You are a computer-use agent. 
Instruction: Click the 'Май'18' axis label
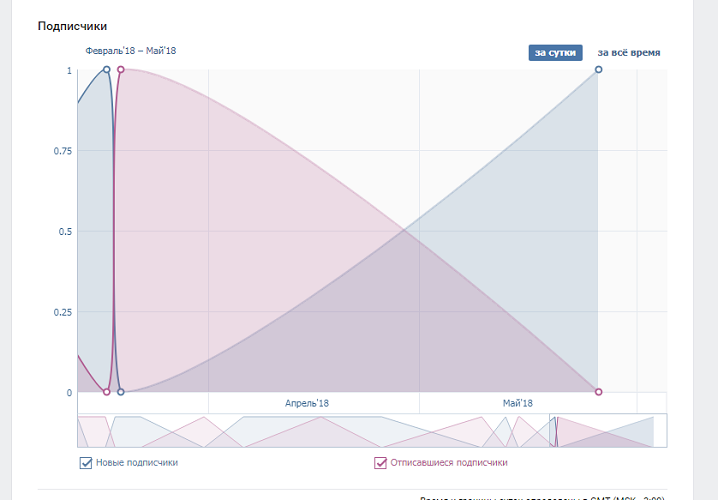point(518,403)
